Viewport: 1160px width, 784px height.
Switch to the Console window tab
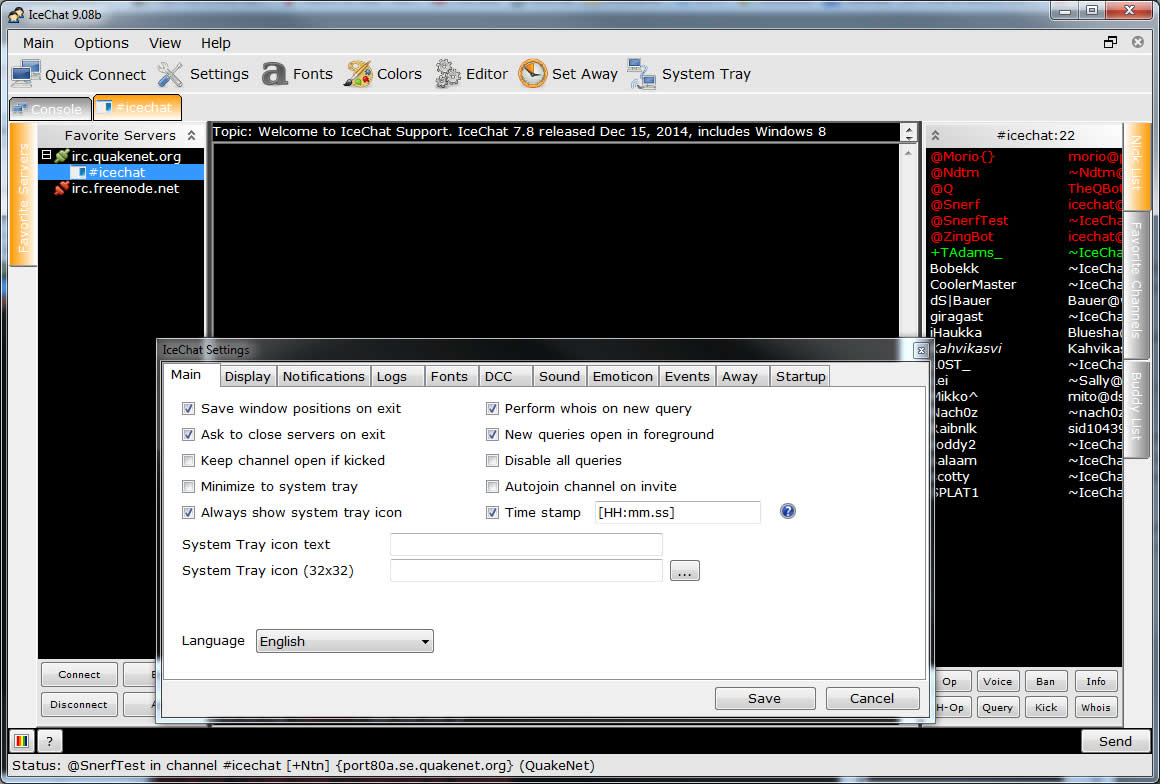(50, 109)
